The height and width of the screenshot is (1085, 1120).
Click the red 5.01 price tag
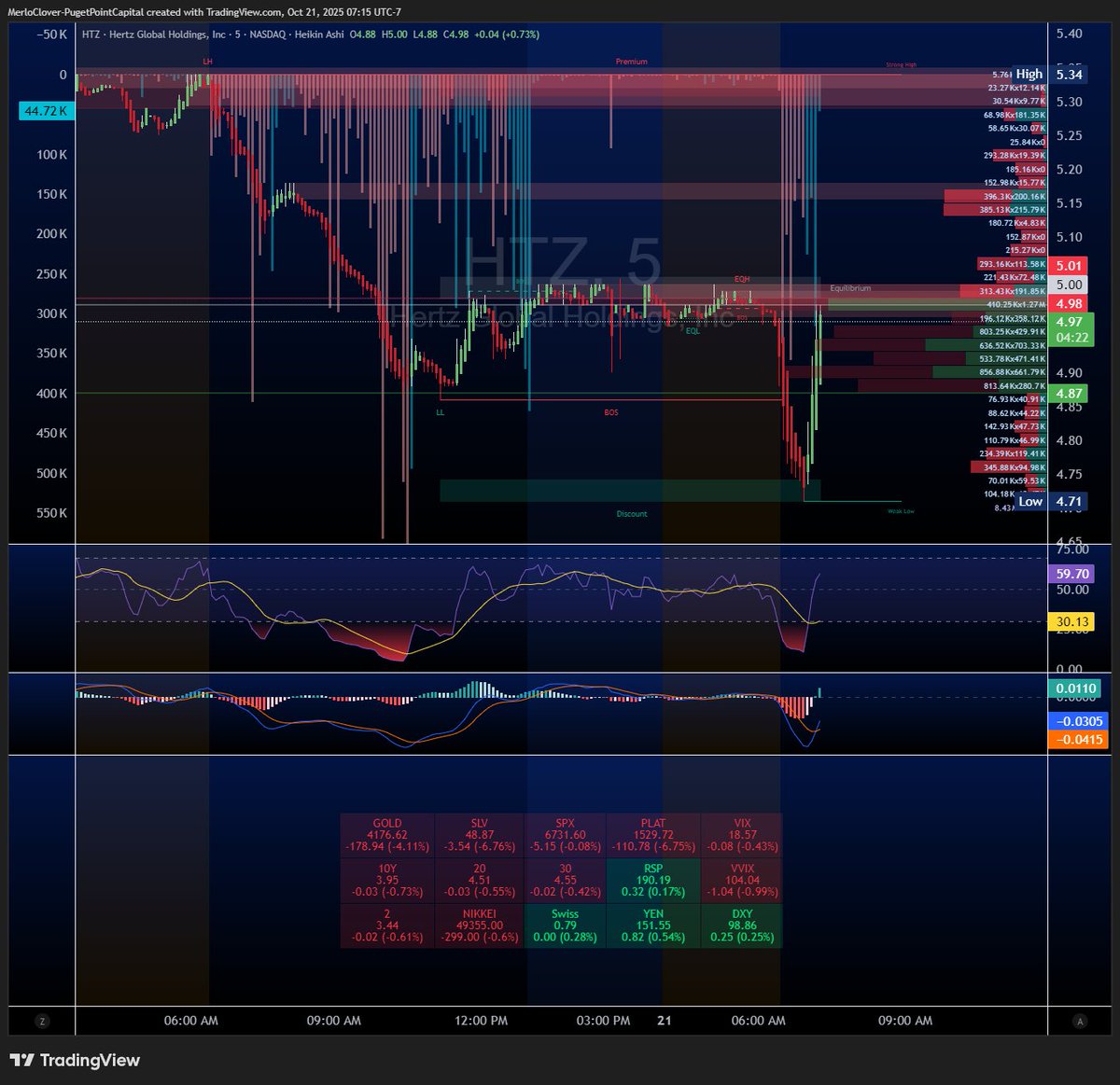1068,266
